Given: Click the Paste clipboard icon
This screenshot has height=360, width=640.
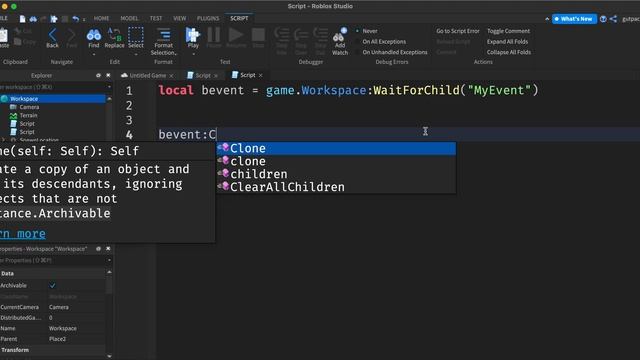Looking at the screenshot, I should click(x=3, y=38).
